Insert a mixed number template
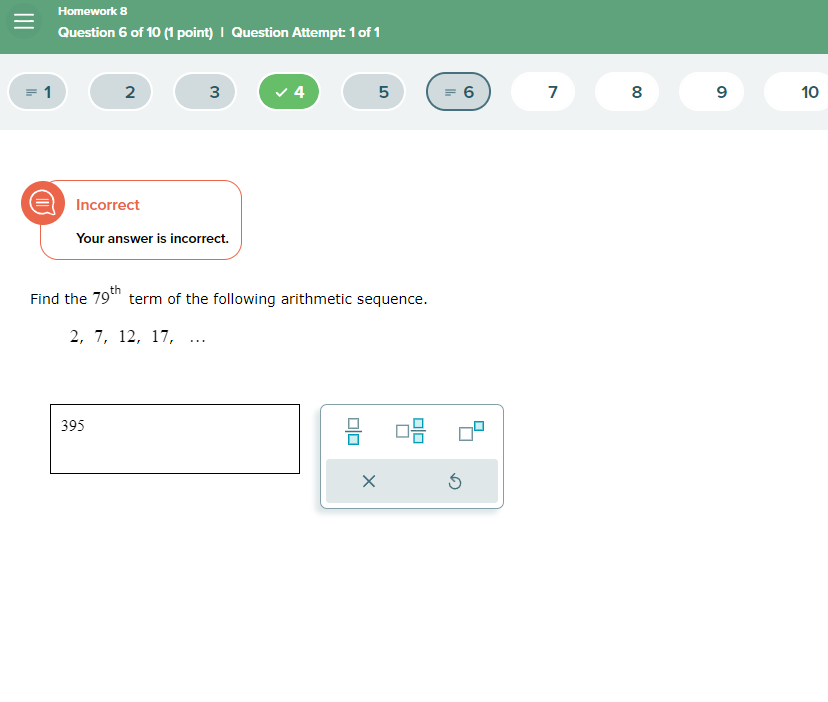The image size is (828, 702). 410,431
